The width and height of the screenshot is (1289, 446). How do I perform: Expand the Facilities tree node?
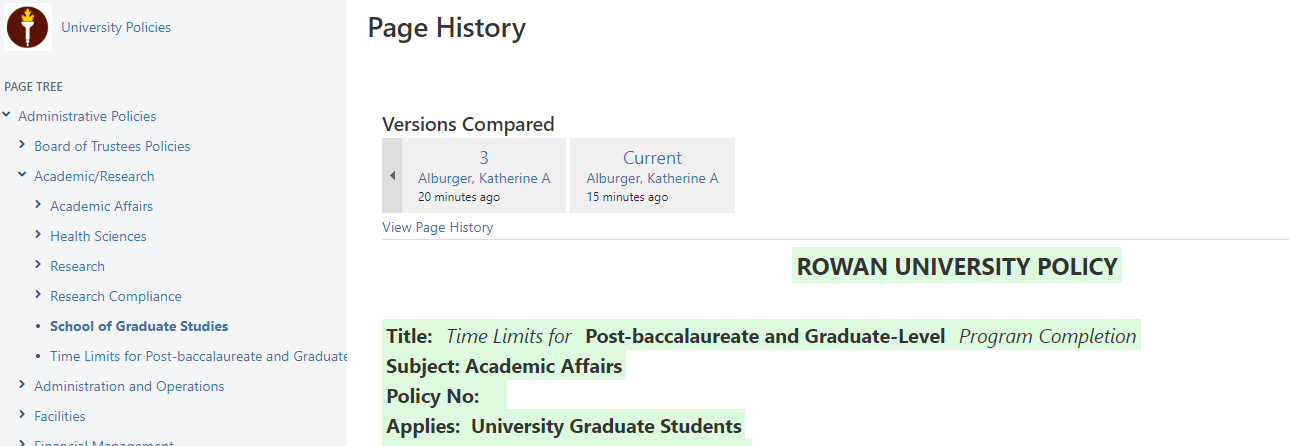(23, 415)
